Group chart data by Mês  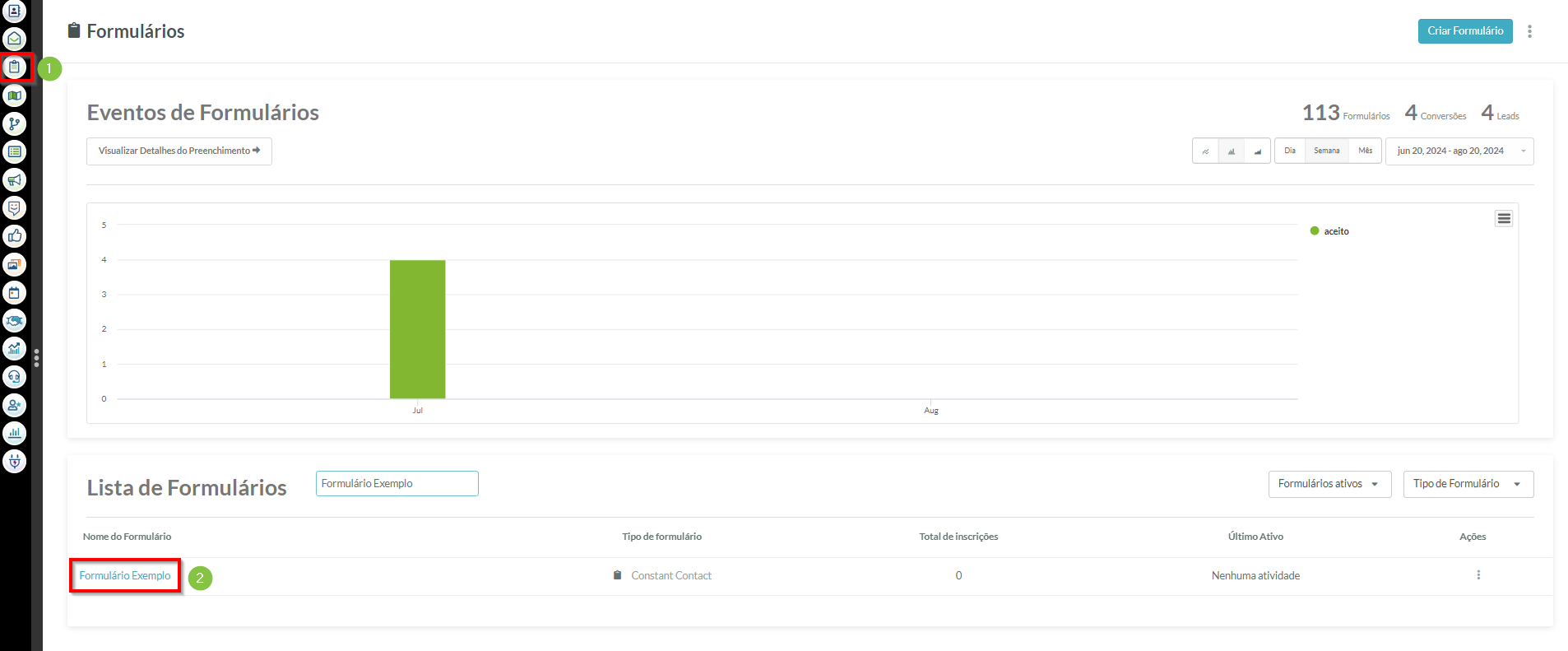pyautogui.click(x=1366, y=151)
